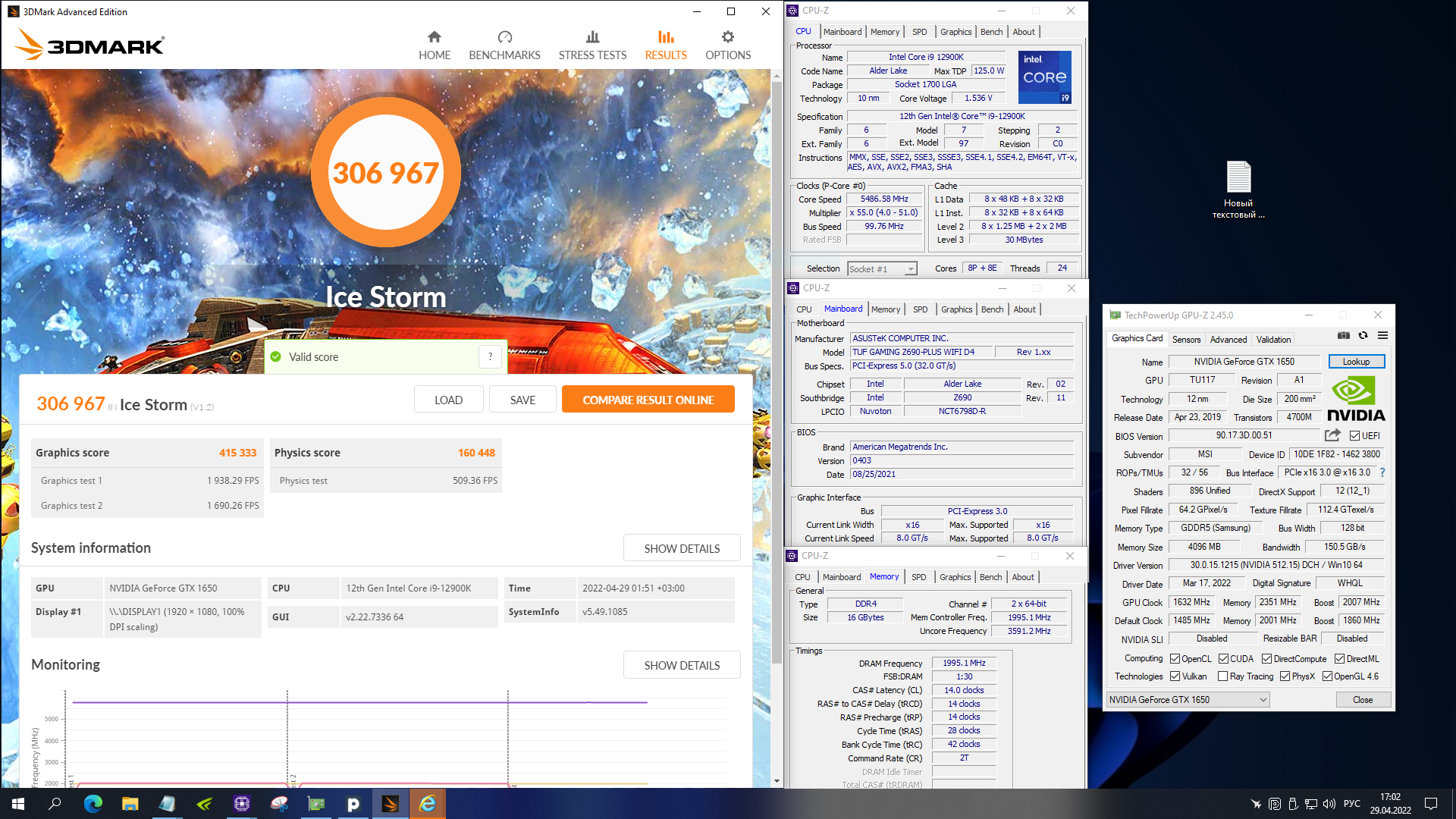This screenshot has width=1456, height=819.
Task: Switch to Advanced tab in GPU-Z
Action: coord(1228,340)
